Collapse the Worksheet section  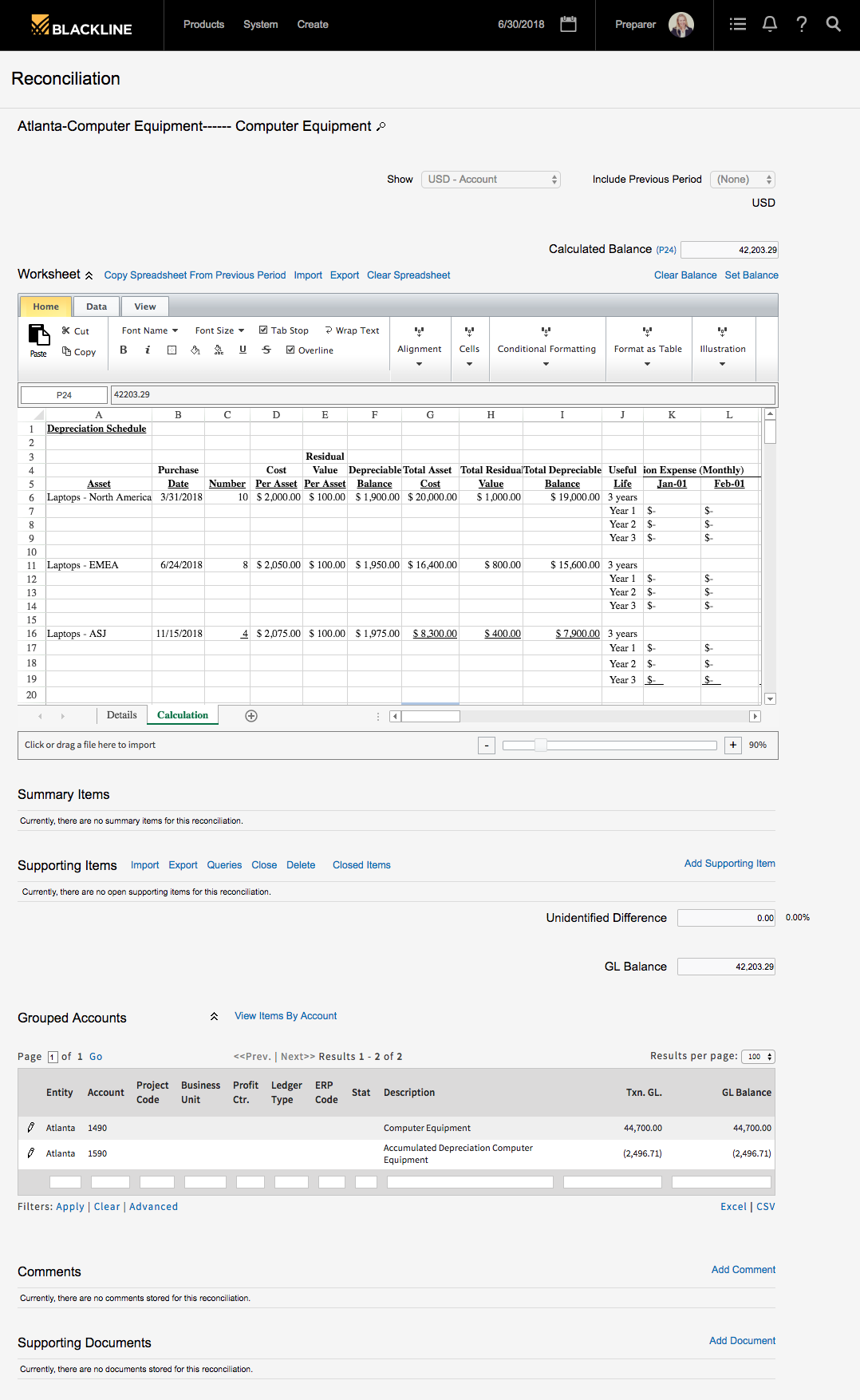pyautogui.click(x=89, y=275)
